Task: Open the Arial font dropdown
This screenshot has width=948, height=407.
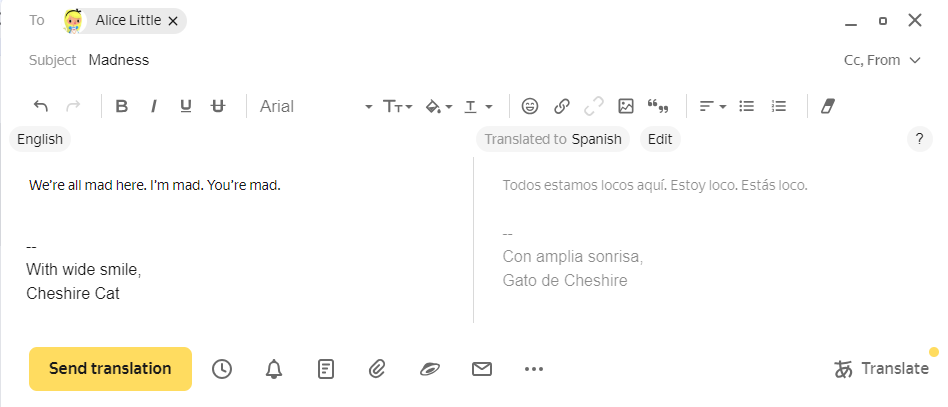Action: [x=315, y=106]
